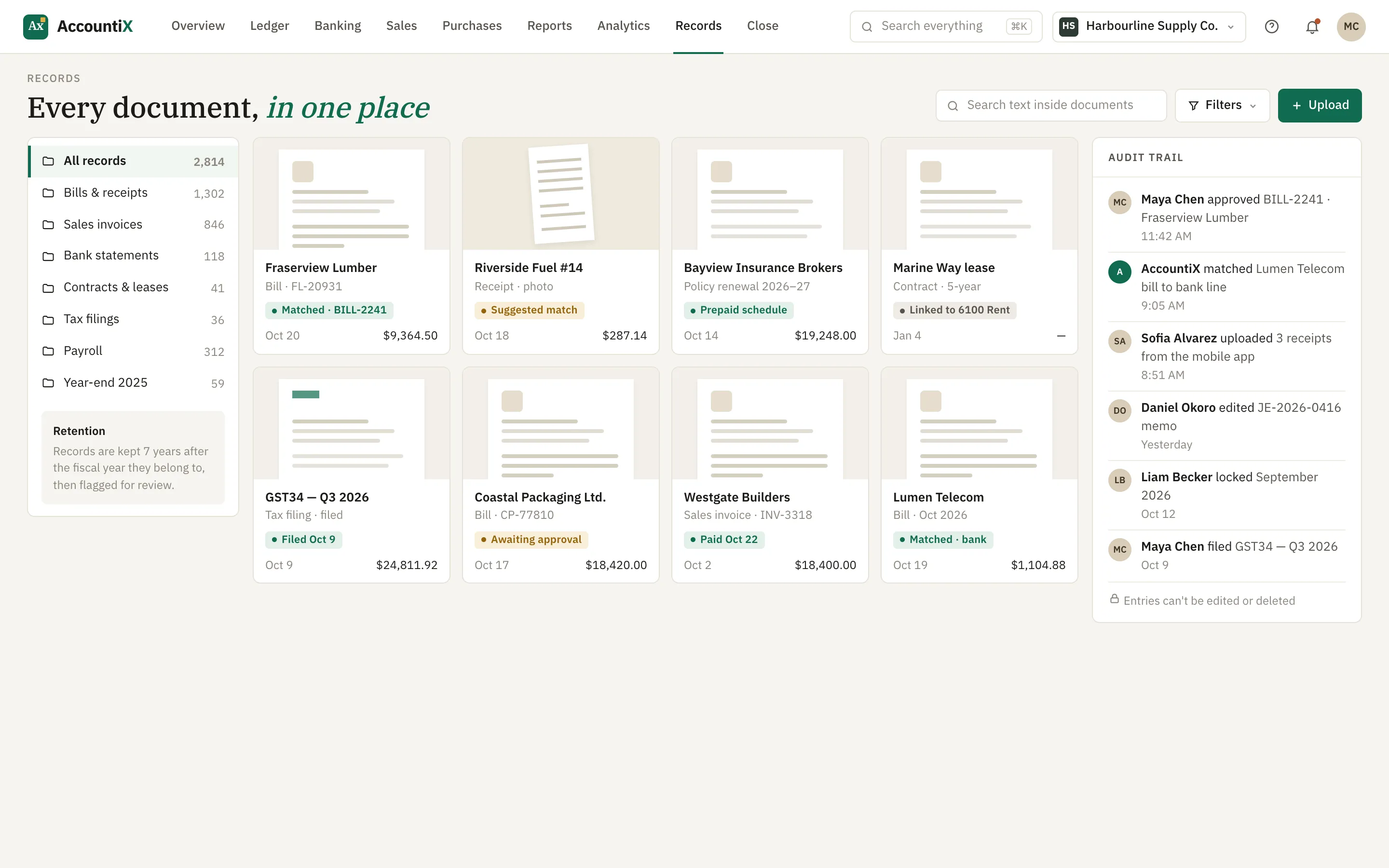
Task: Click the lock icon in audit trail footer
Action: tap(1114, 599)
